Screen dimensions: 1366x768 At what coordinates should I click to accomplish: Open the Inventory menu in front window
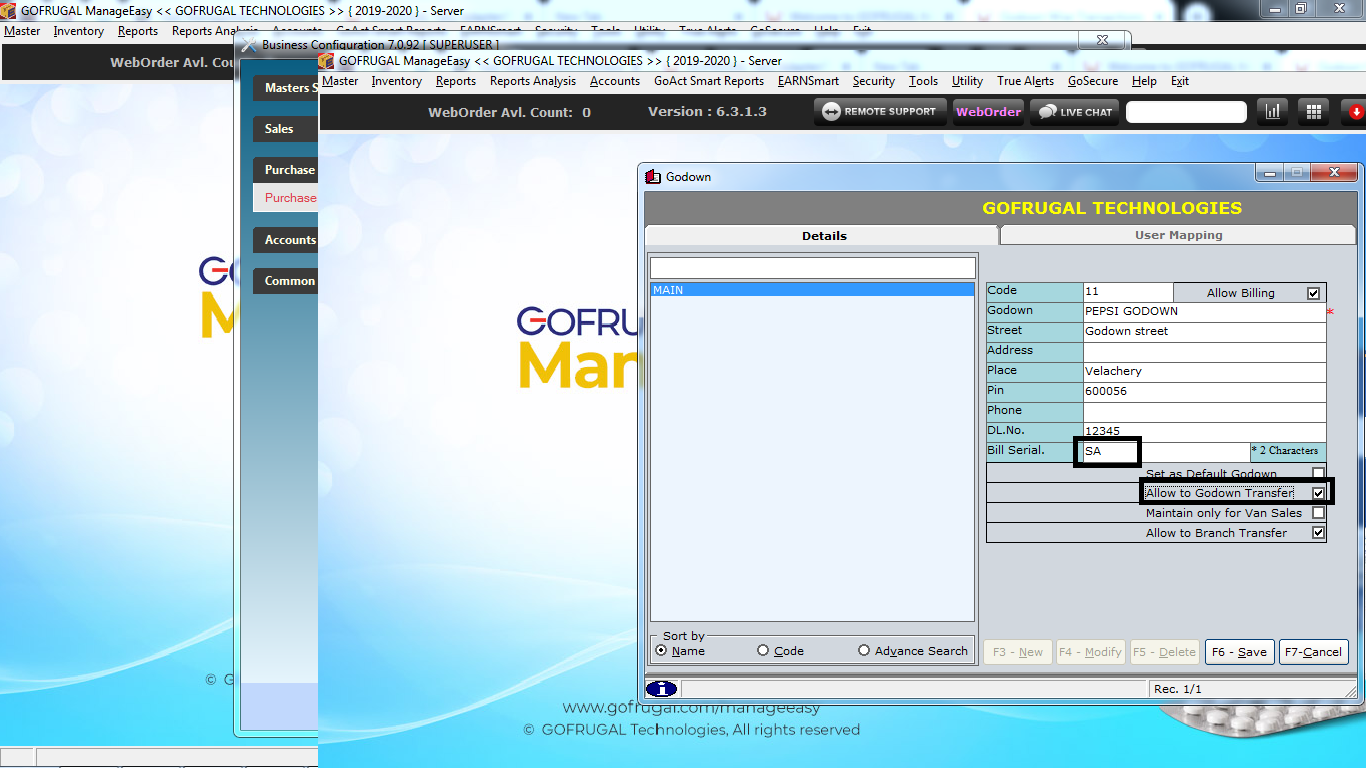(x=396, y=81)
